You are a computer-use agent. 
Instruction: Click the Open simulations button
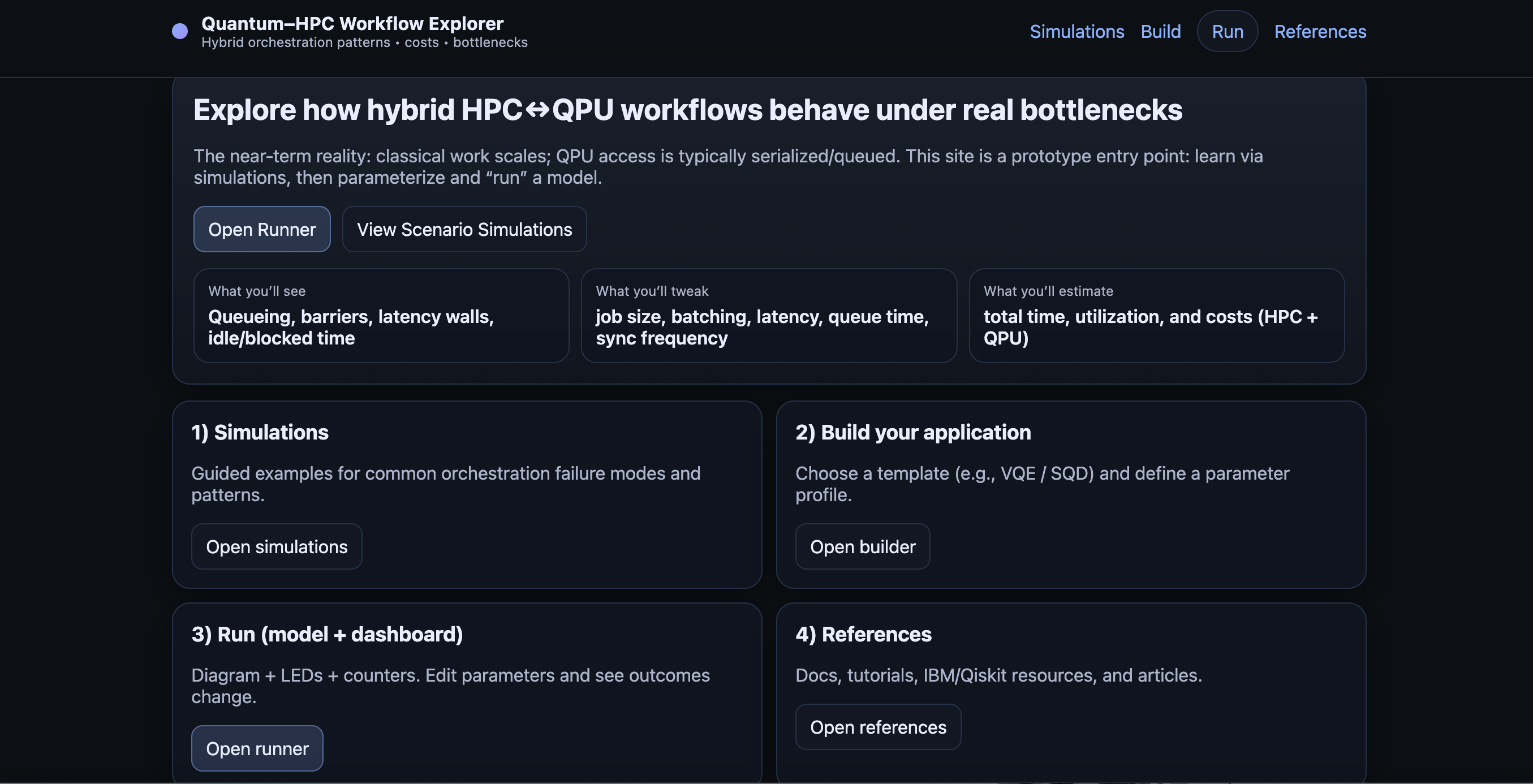[277, 546]
